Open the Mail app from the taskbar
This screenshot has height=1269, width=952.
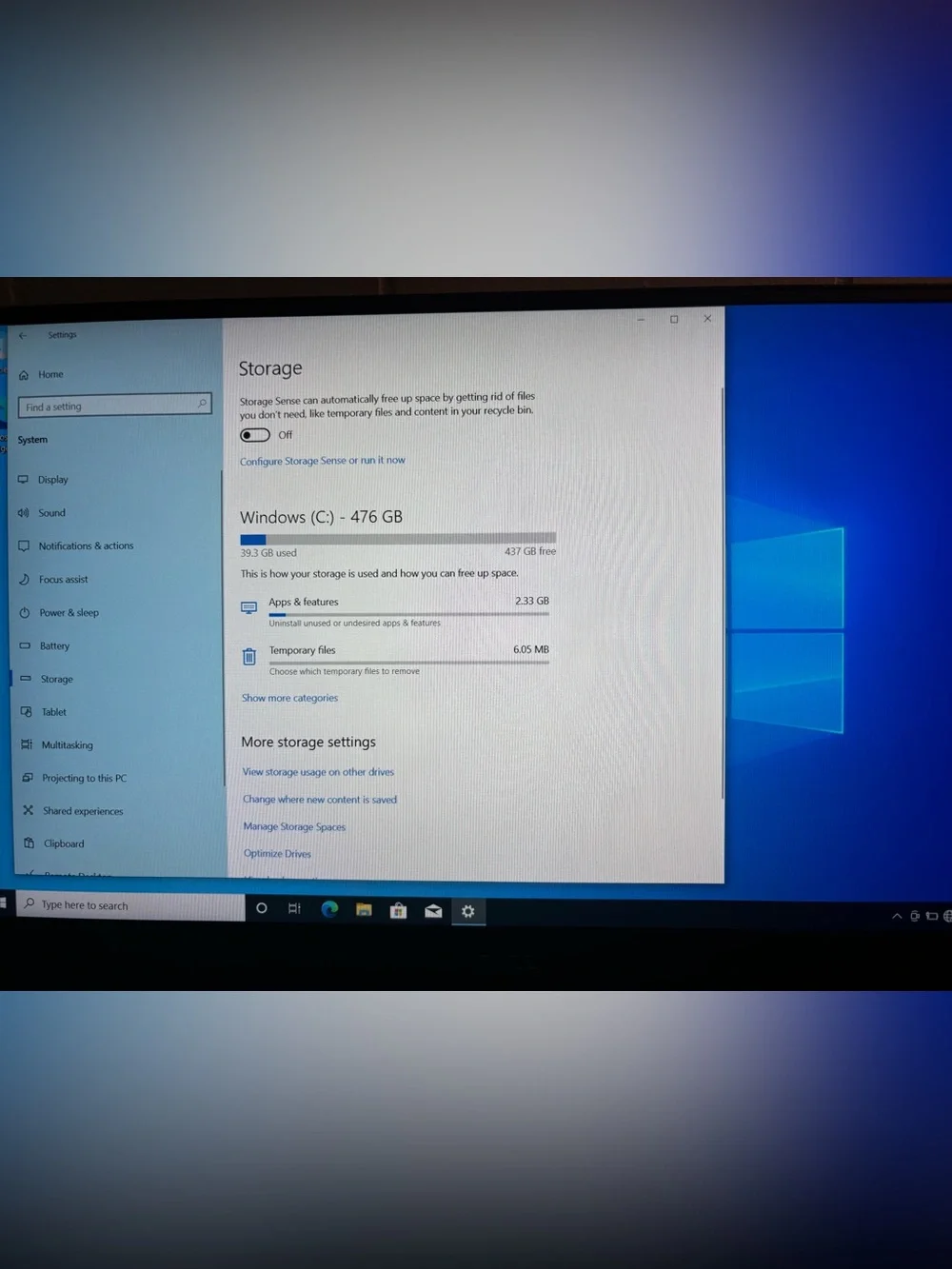(x=433, y=911)
